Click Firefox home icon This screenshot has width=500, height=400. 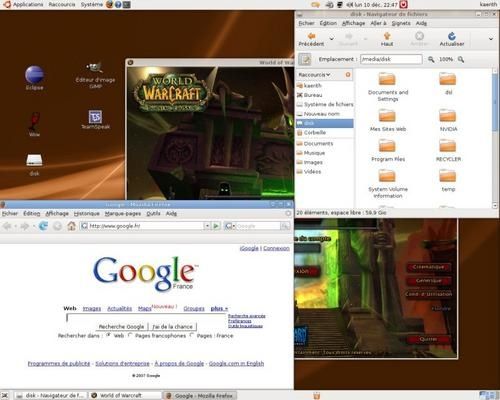(x=71, y=226)
